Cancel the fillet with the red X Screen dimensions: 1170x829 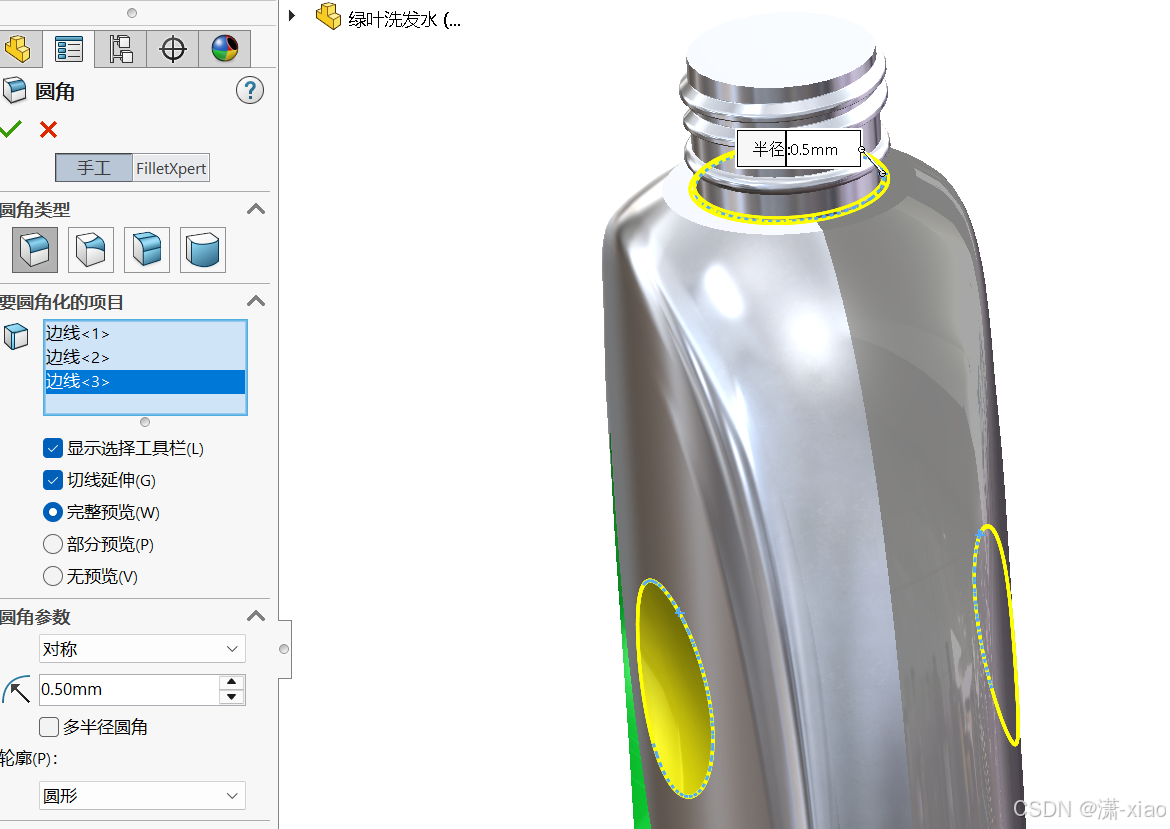[49, 130]
